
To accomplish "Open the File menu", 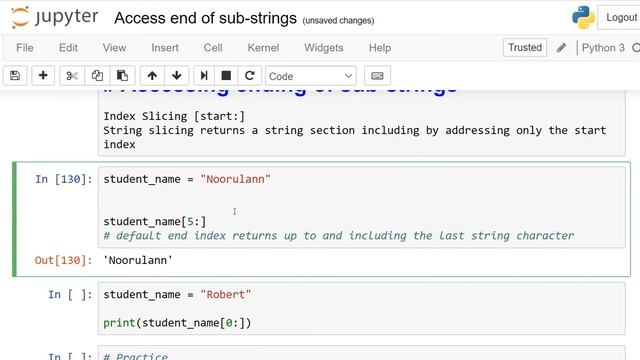I will pos(24,48).
